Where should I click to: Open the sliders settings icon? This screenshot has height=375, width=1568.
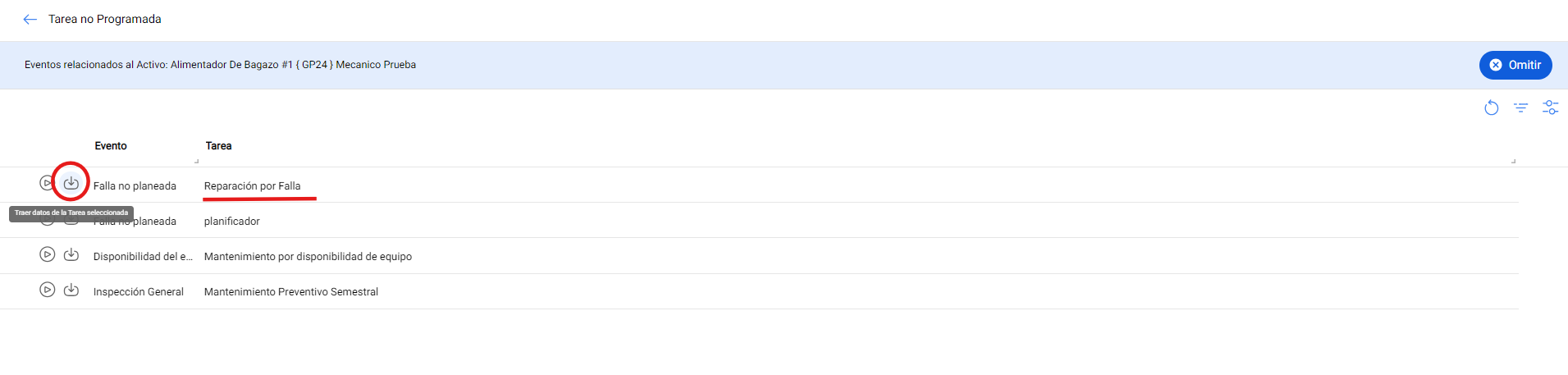pyautogui.click(x=1550, y=107)
